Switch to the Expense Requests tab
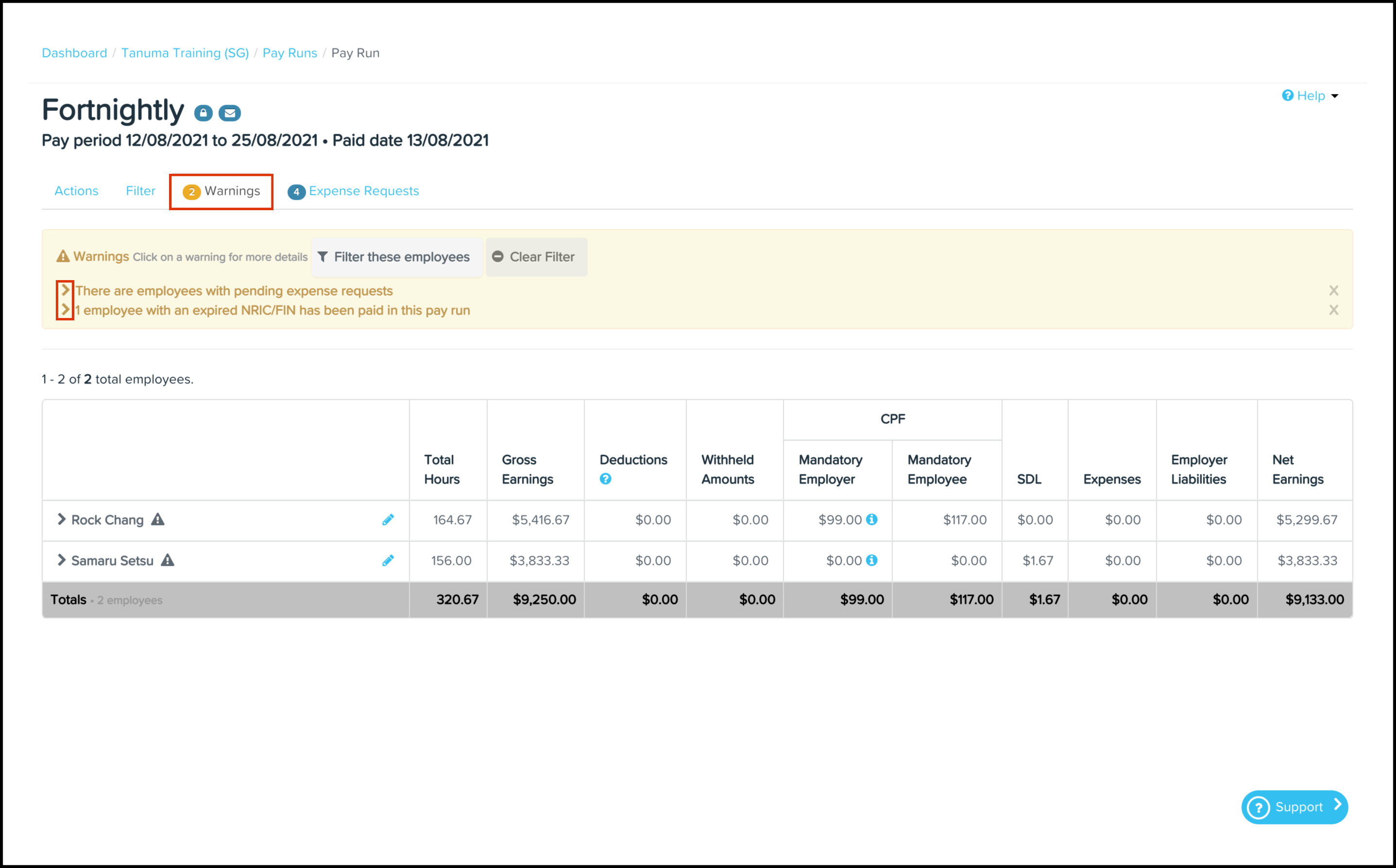This screenshot has width=1396, height=868. [x=353, y=192]
